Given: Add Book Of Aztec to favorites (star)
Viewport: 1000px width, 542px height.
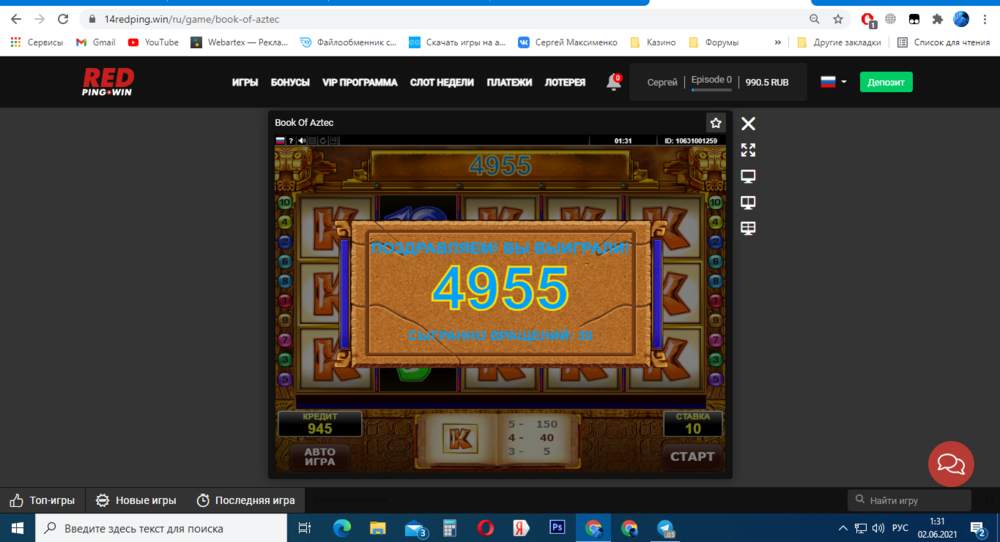Looking at the screenshot, I should click(x=715, y=123).
